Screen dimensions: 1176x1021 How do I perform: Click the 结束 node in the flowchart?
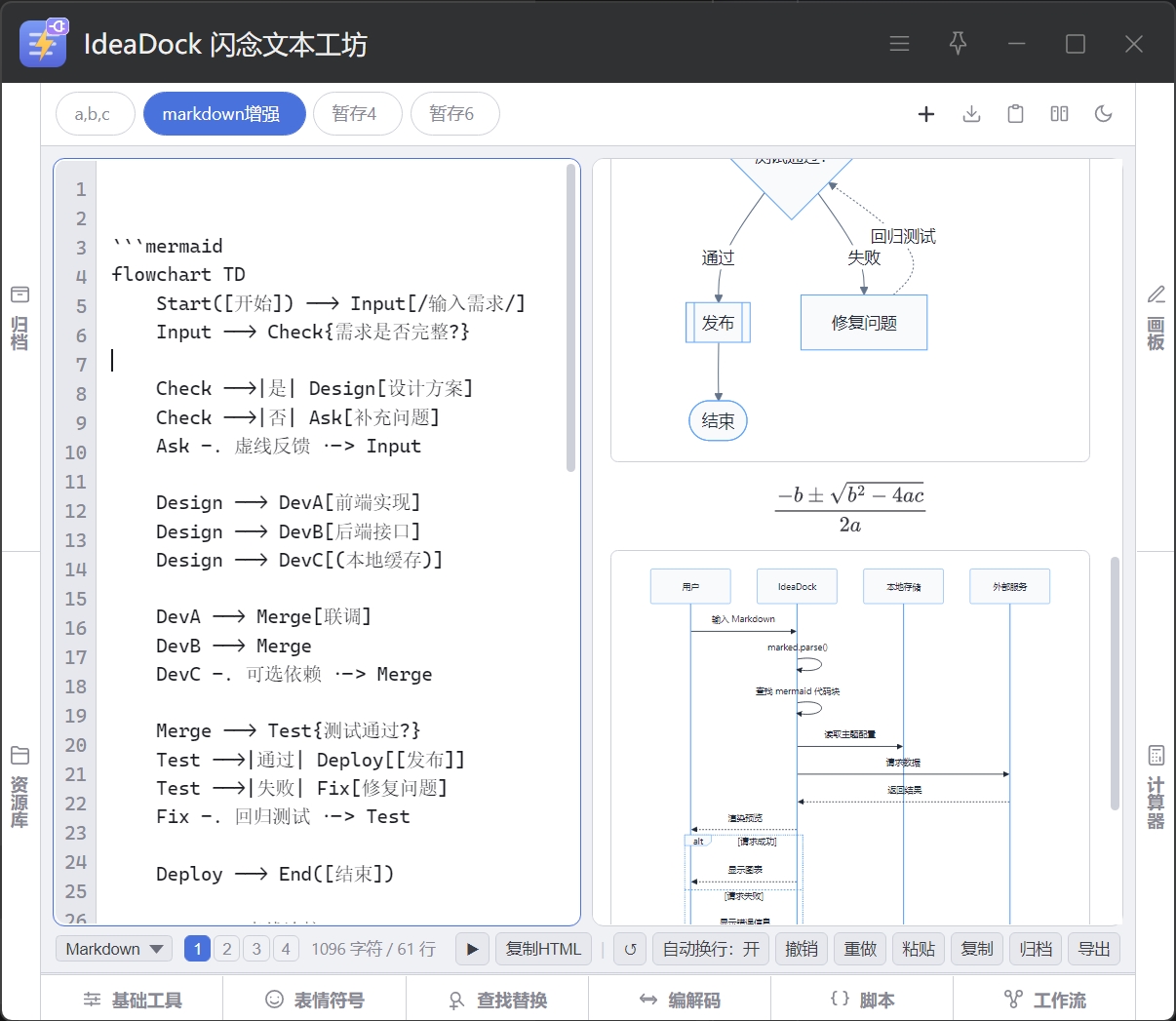click(x=719, y=421)
